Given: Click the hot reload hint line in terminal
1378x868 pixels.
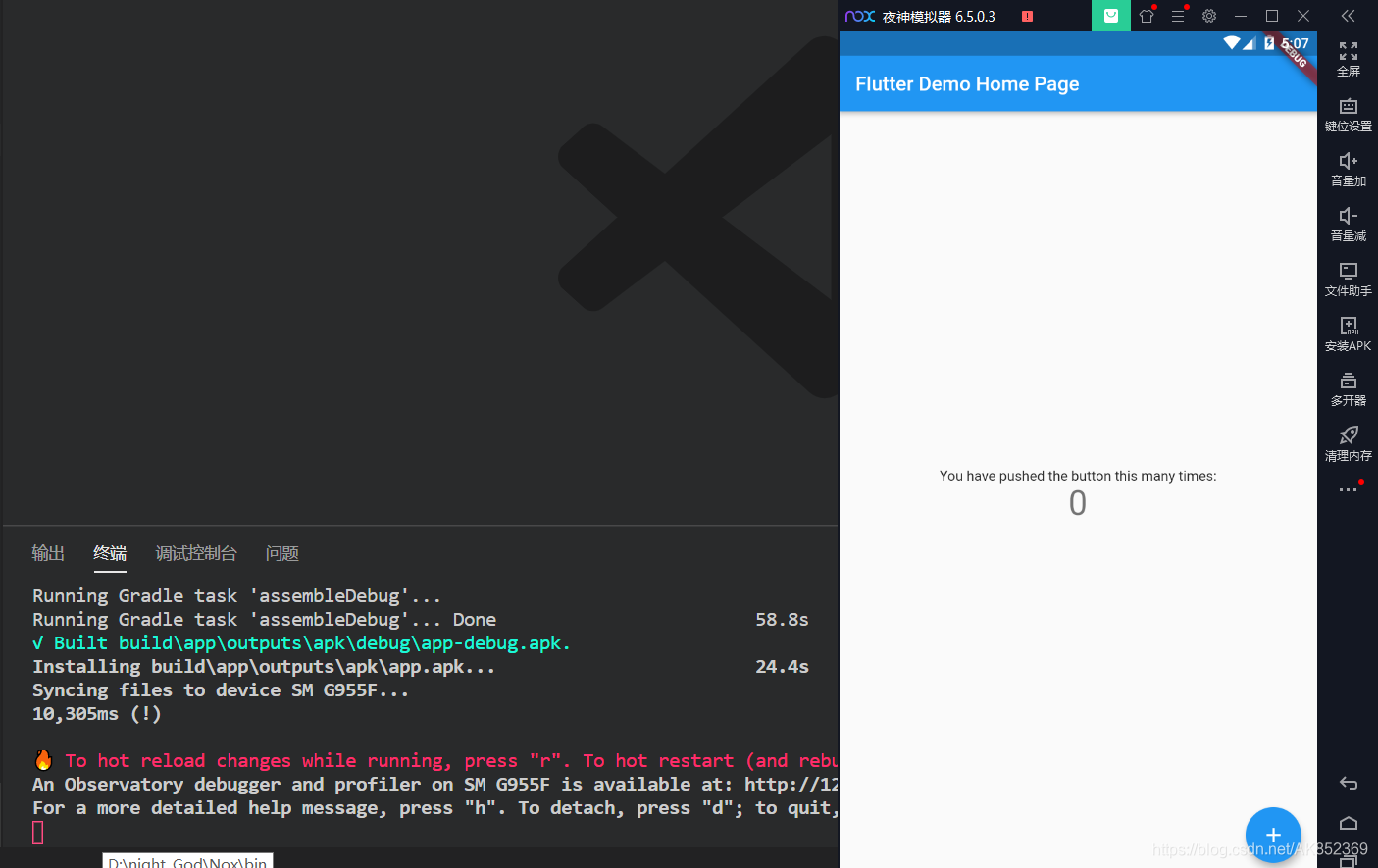Looking at the screenshot, I should (x=435, y=761).
